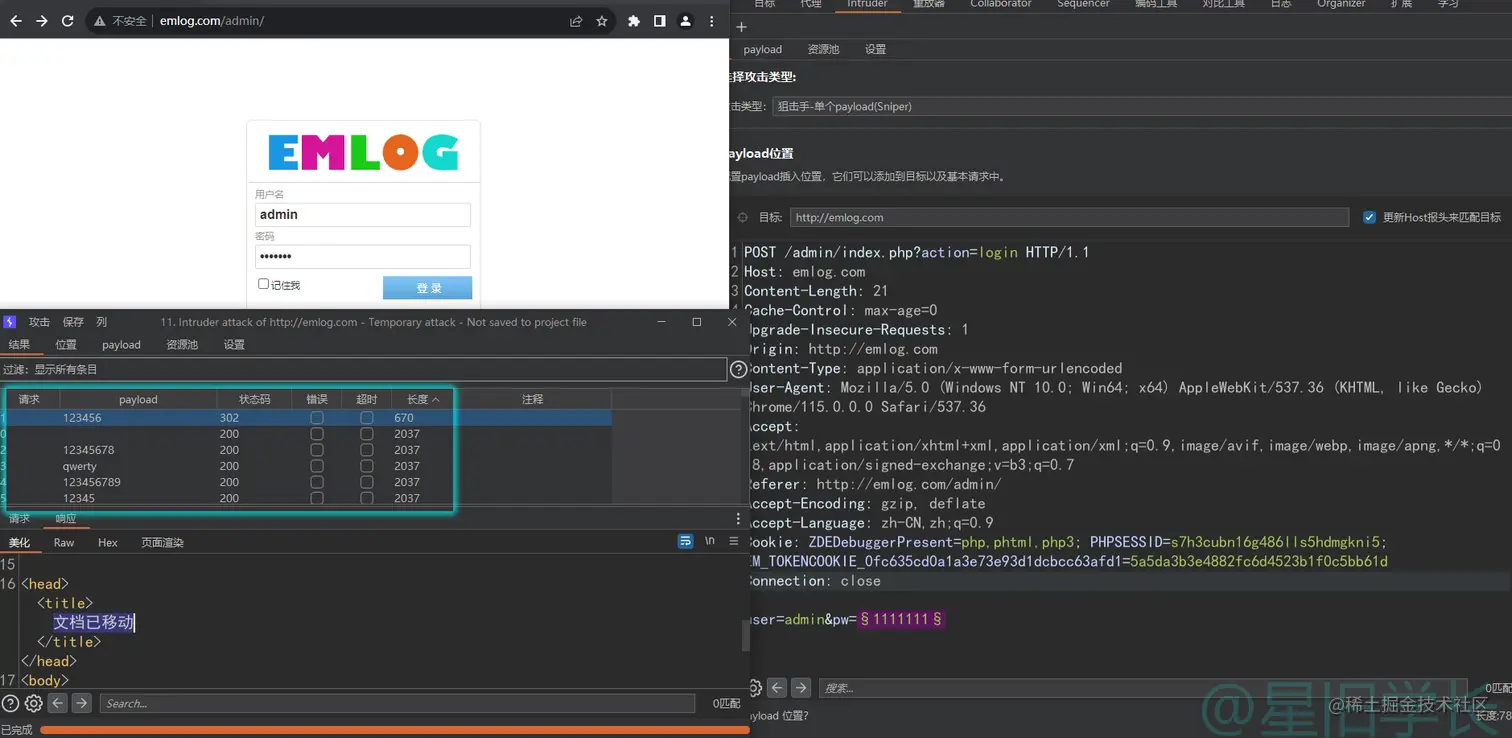Open the response viewer hamburger menu
This screenshot has height=738, width=1512.
point(734,542)
